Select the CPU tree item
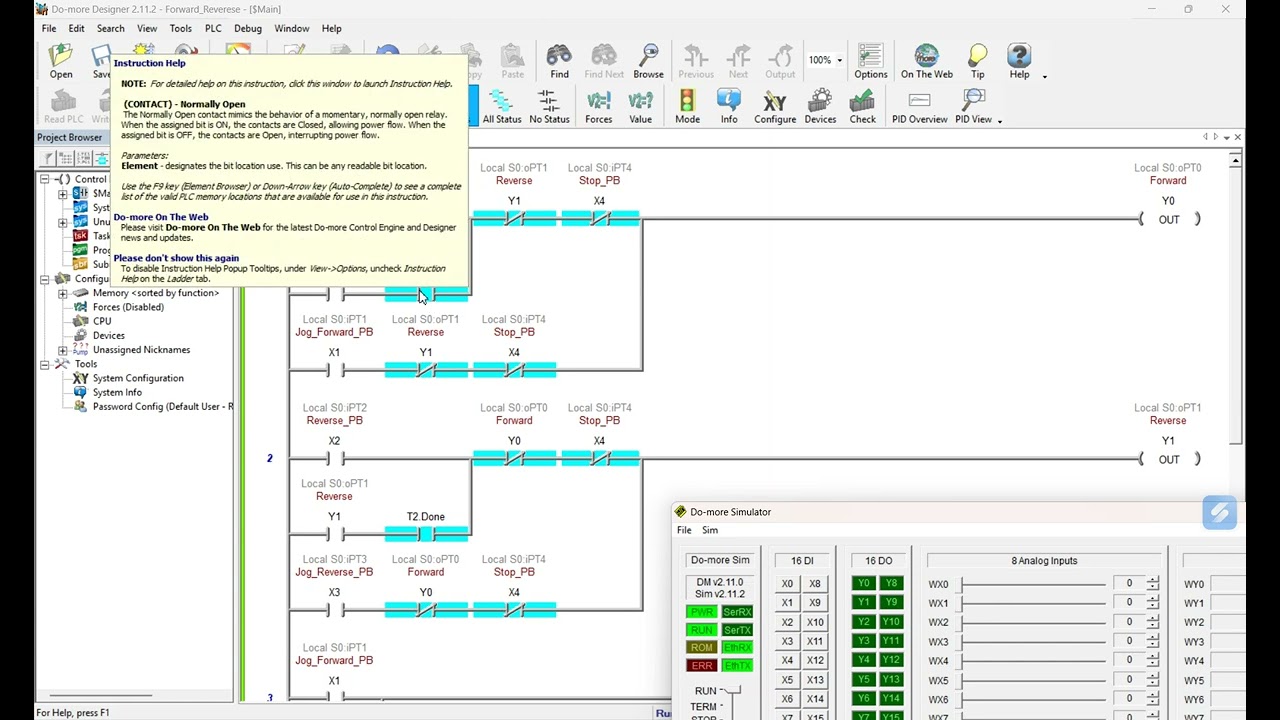 click(102, 321)
